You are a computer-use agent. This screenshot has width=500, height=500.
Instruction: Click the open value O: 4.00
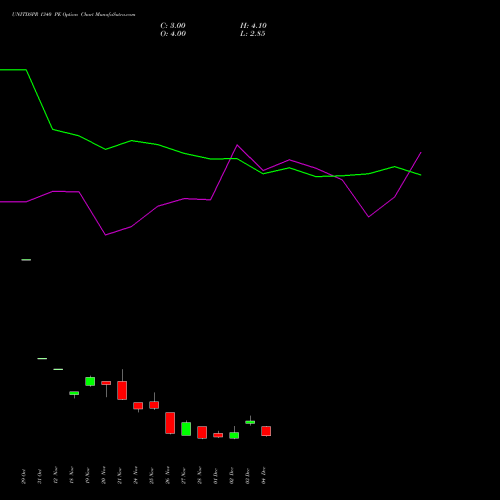click(x=173, y=34)
